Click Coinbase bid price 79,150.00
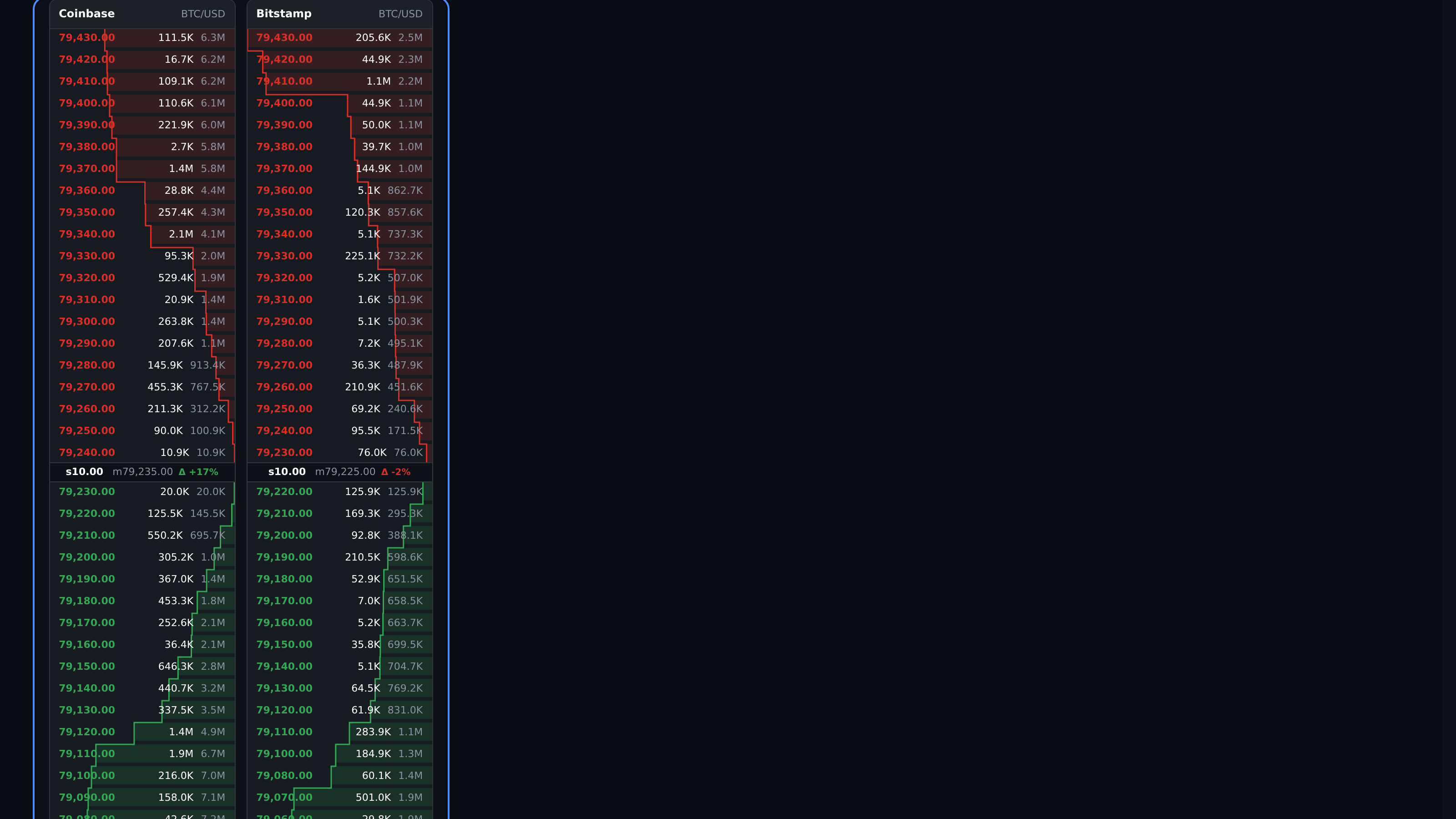1456x819 pixels. 86,666
